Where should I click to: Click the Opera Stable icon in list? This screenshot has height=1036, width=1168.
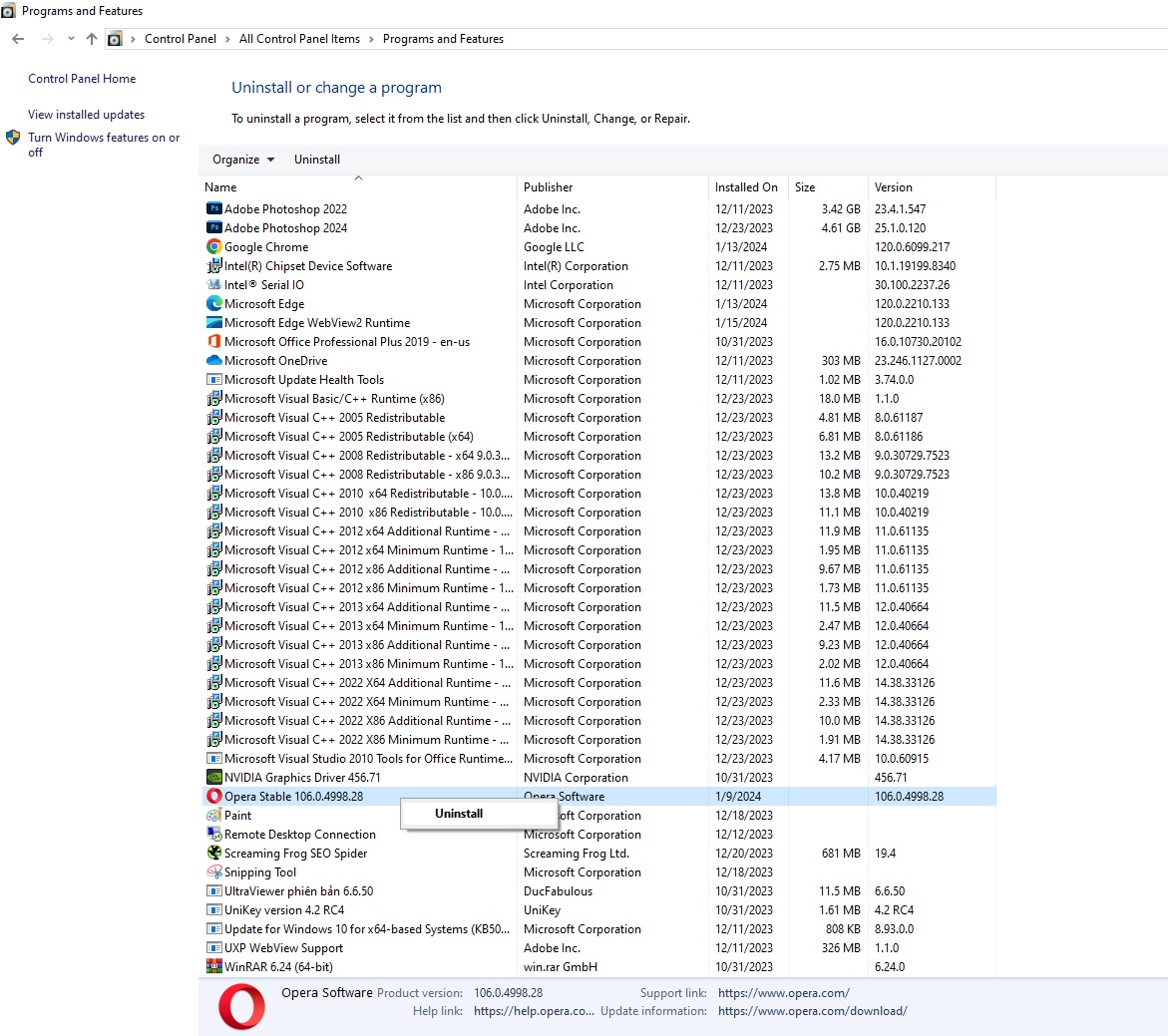click(x=213, y=796)
